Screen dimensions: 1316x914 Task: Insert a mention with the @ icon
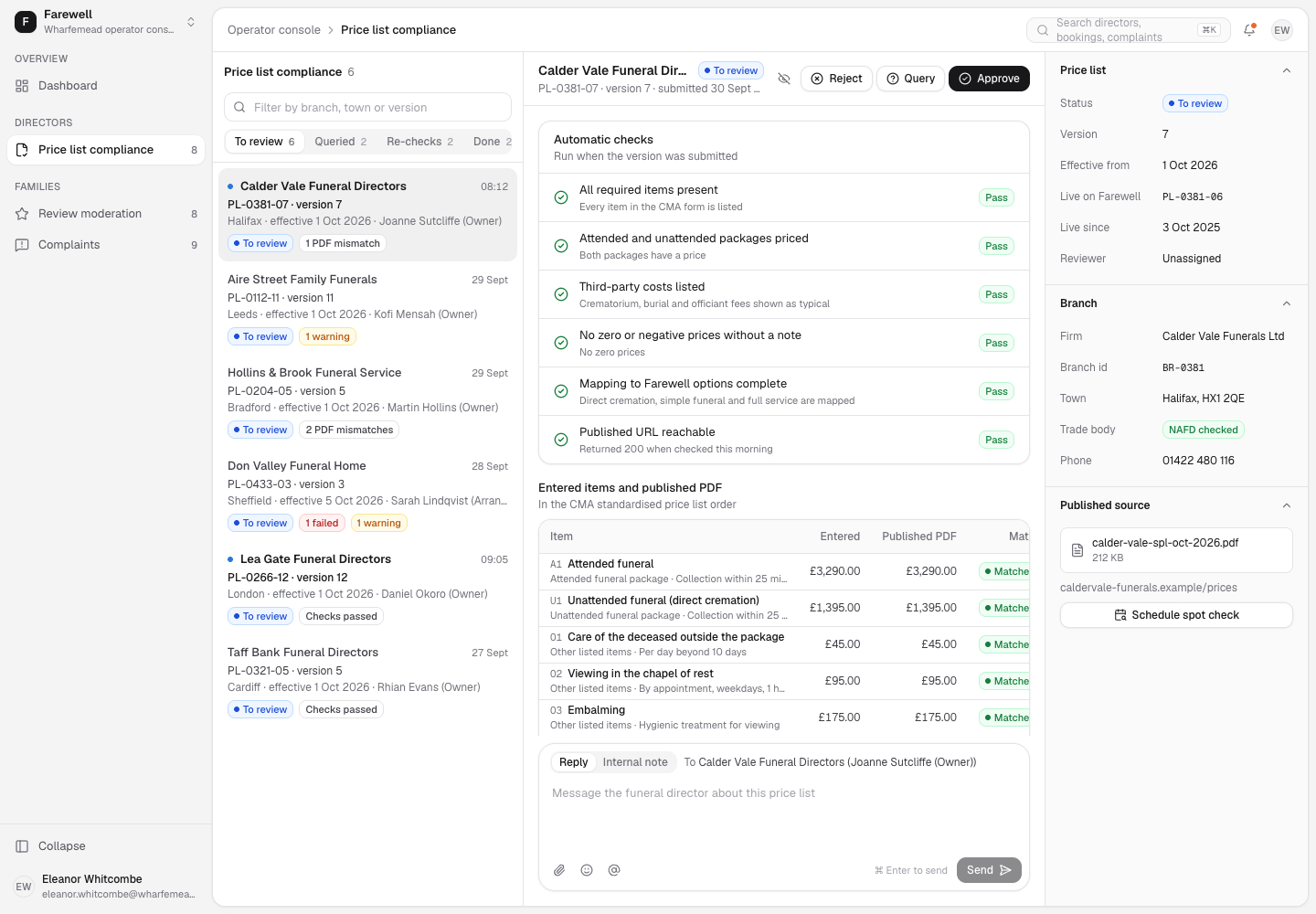pos(614,870)
